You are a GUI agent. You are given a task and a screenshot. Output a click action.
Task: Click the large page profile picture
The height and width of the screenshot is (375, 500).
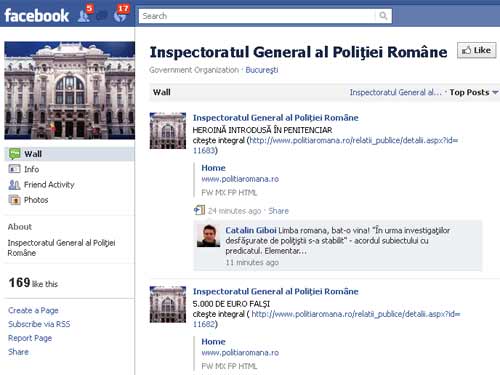[70, 90]
